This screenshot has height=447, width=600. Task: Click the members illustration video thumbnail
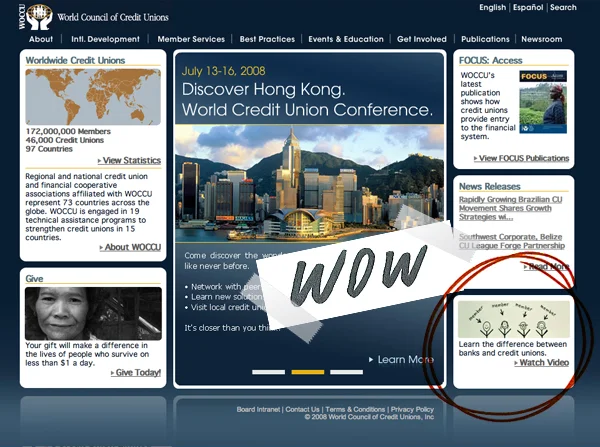[514, 320]
